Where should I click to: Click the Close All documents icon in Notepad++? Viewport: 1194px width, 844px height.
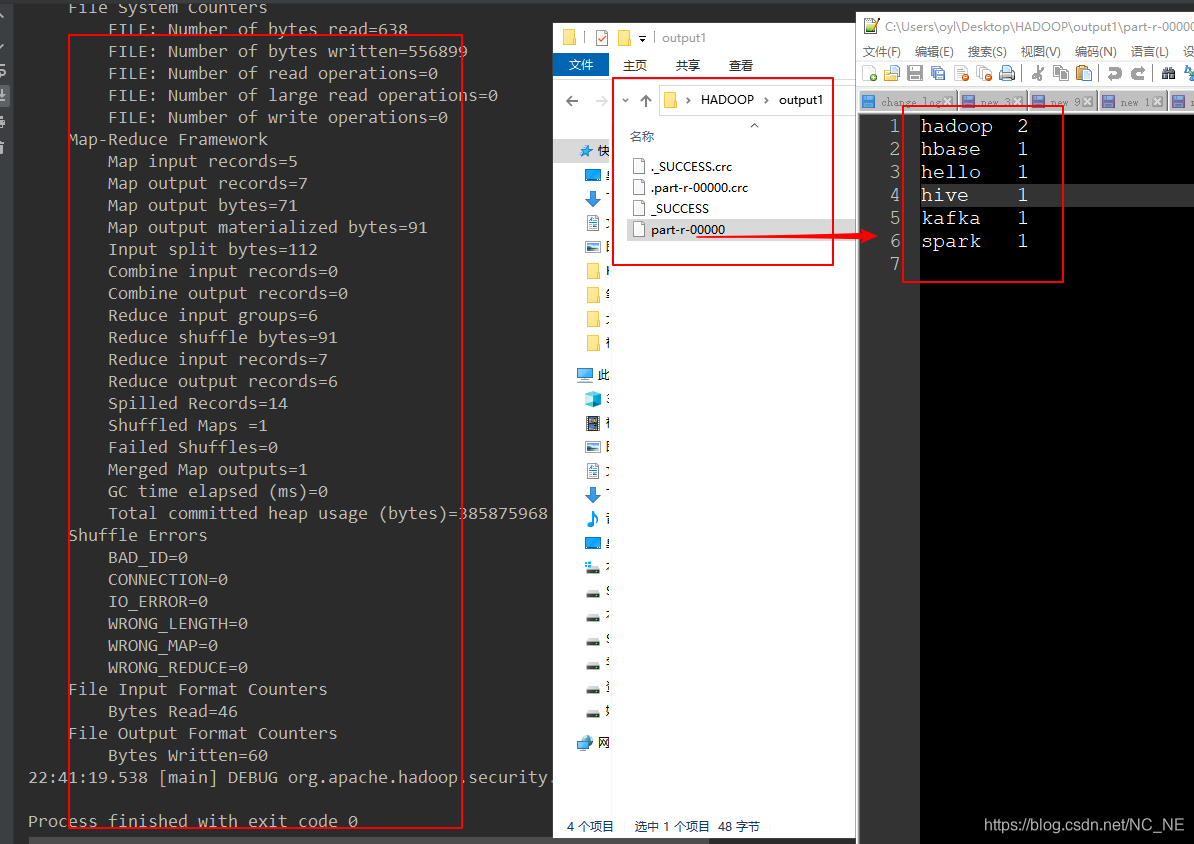[x=984, y=73]
